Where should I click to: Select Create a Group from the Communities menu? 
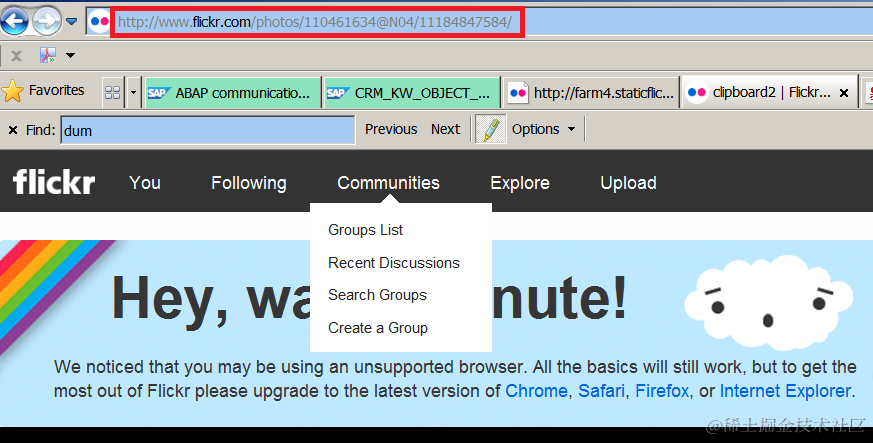click(378, 328)
